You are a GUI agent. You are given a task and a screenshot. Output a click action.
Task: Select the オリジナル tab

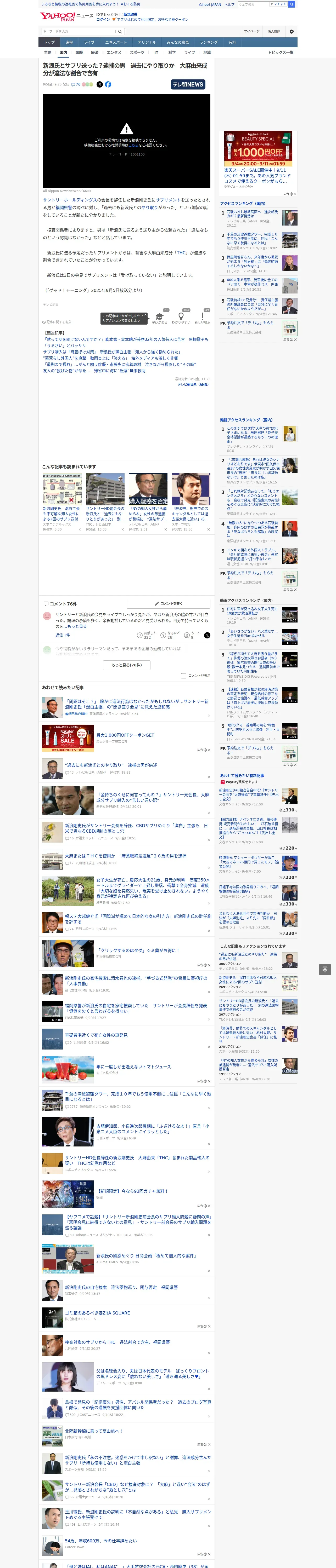(147, 43)
